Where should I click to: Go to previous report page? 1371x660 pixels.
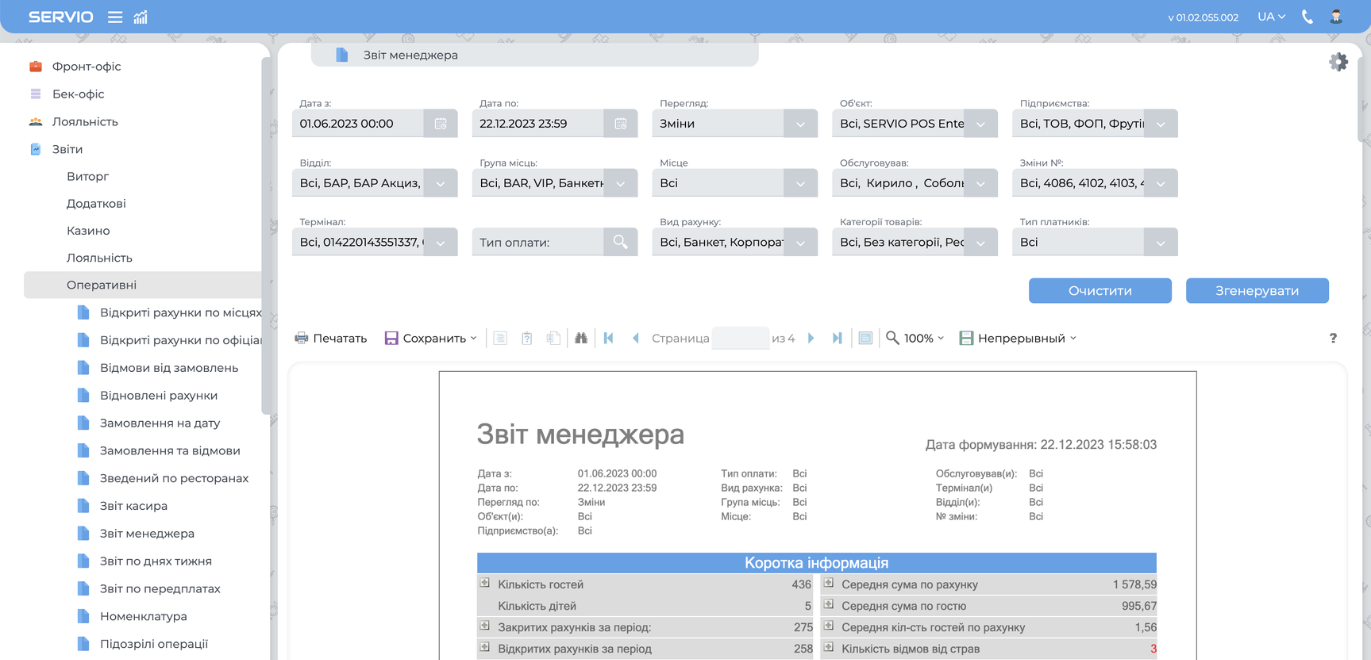[635, 338]
